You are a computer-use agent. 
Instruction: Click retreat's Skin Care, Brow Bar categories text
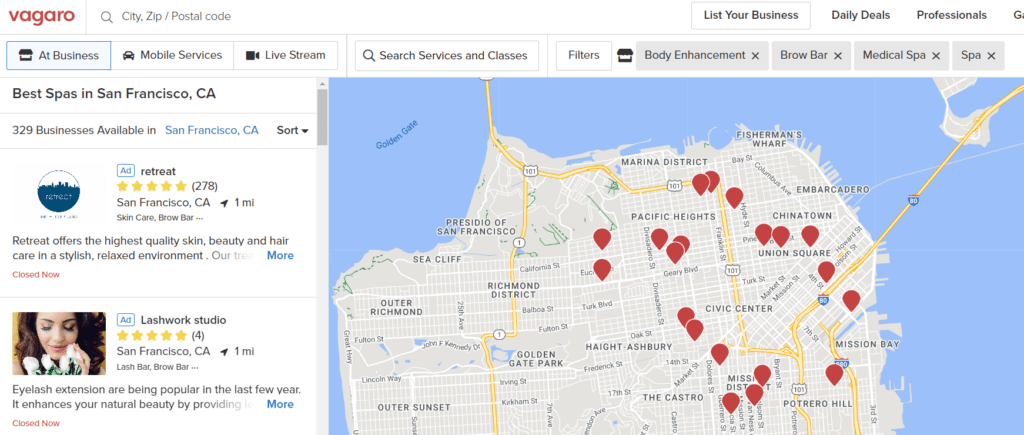pyautogui.click(x=160, y=218)
